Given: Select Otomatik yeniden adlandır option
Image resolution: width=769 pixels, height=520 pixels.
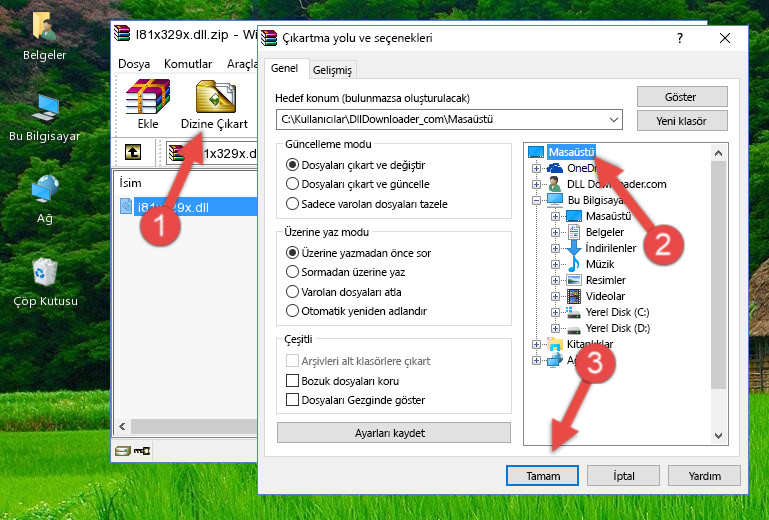Looking at the screenshot, I should click(292, 311).
